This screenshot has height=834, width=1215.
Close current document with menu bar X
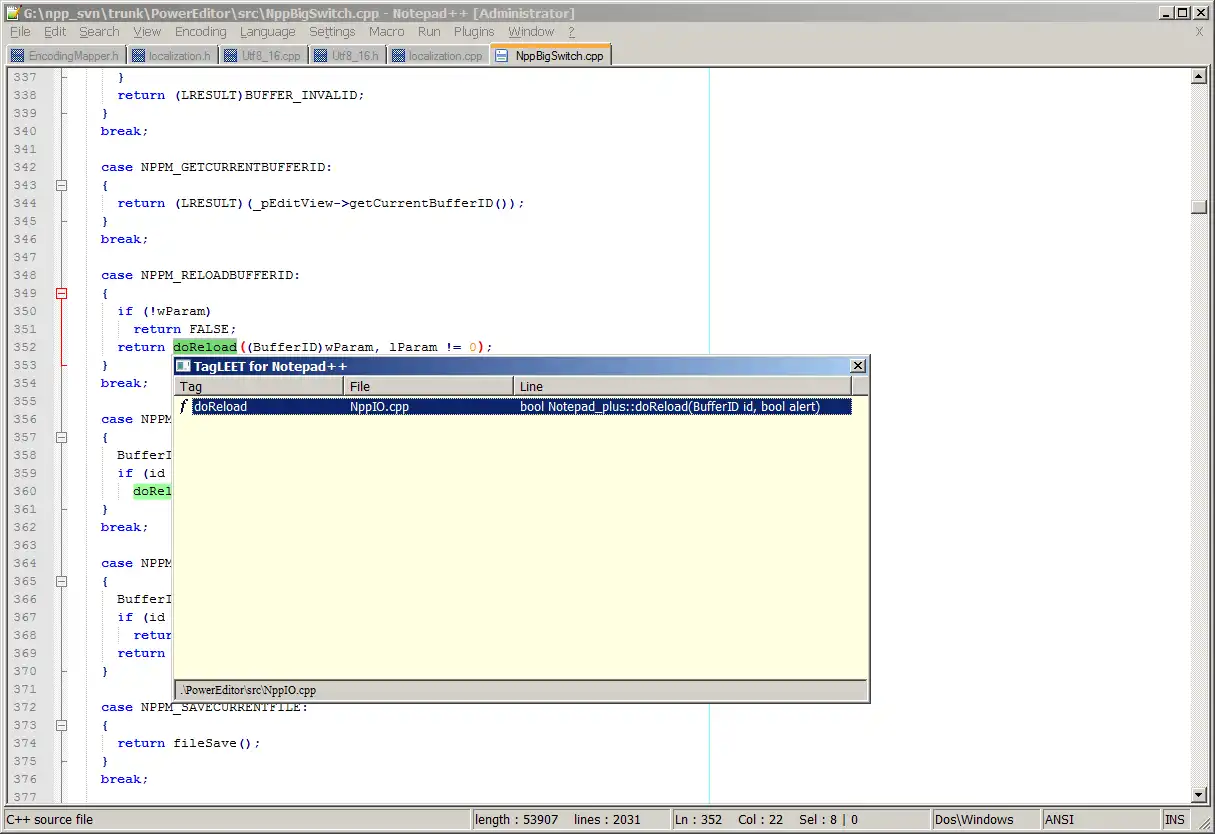(1199, 32)
